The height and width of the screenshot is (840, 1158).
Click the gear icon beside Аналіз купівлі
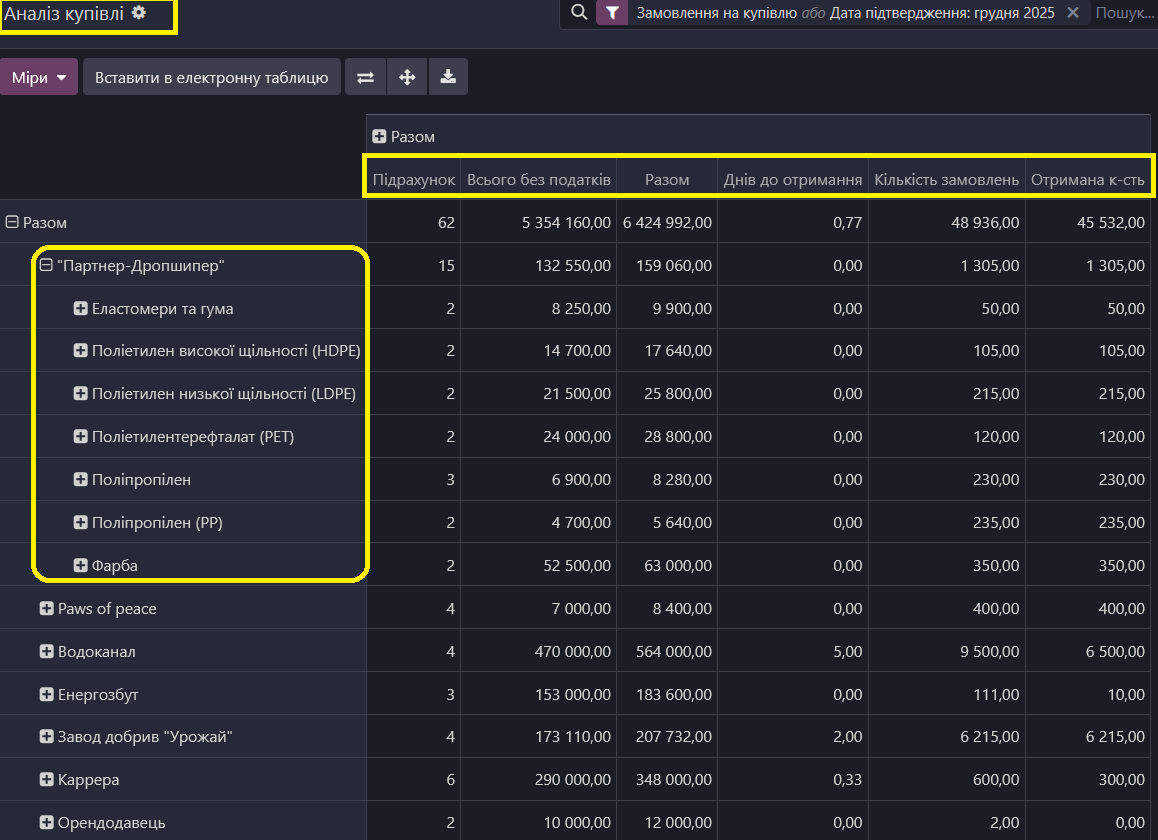click(139, 13)
